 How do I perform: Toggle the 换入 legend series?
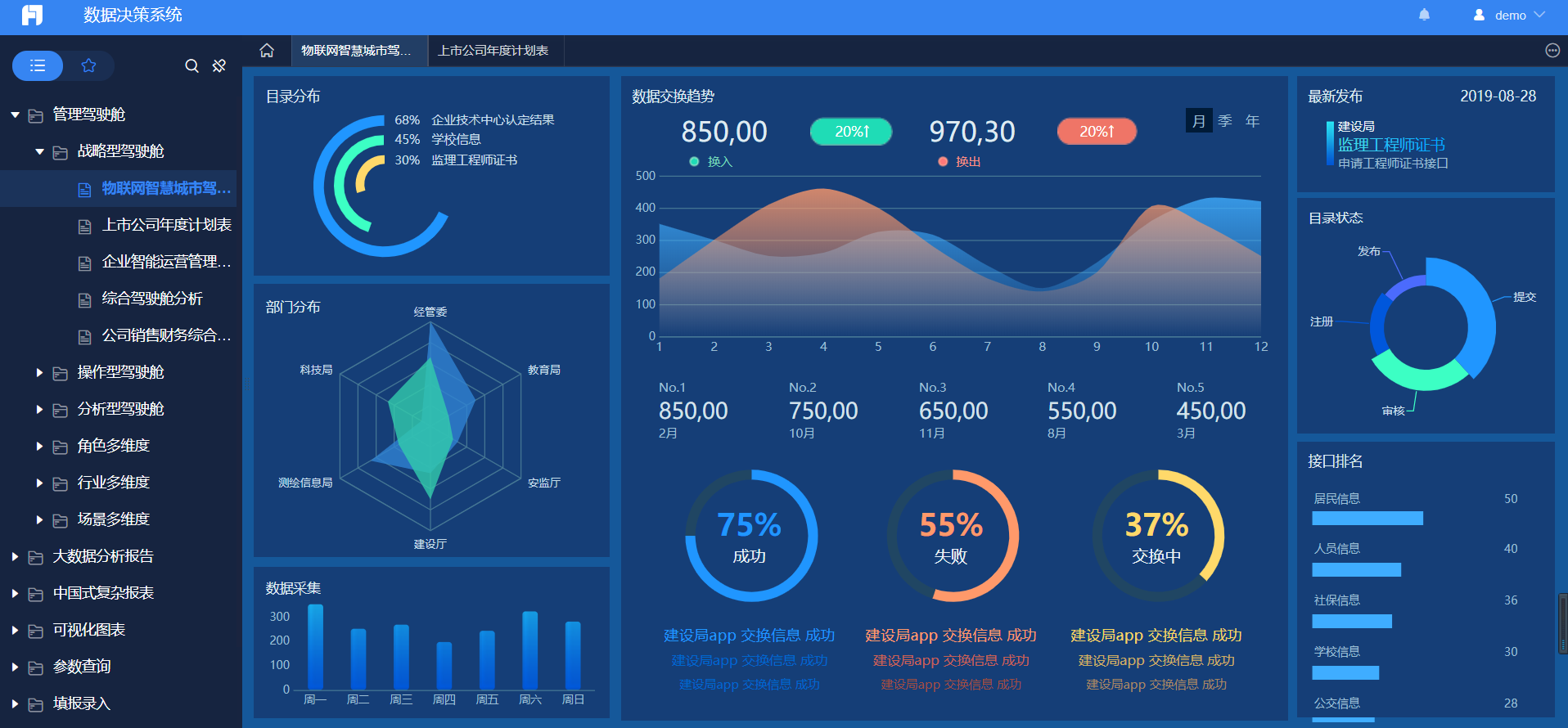click(x=710, y=162)
